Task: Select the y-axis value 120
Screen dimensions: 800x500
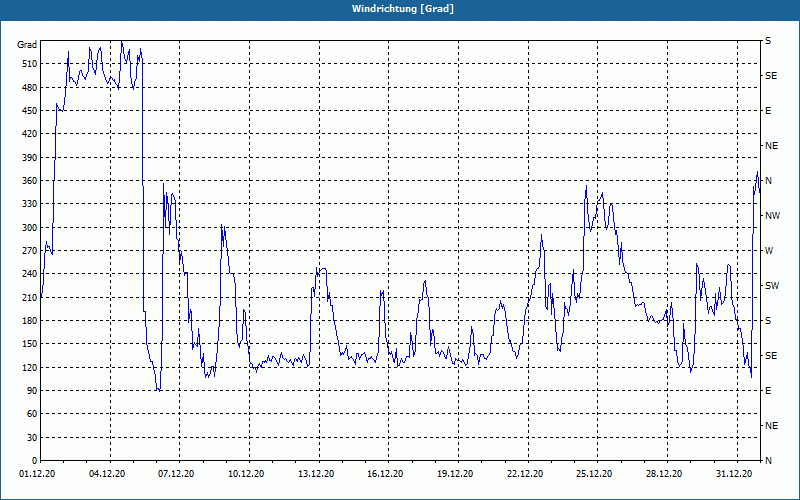Action: pos(30,367)
